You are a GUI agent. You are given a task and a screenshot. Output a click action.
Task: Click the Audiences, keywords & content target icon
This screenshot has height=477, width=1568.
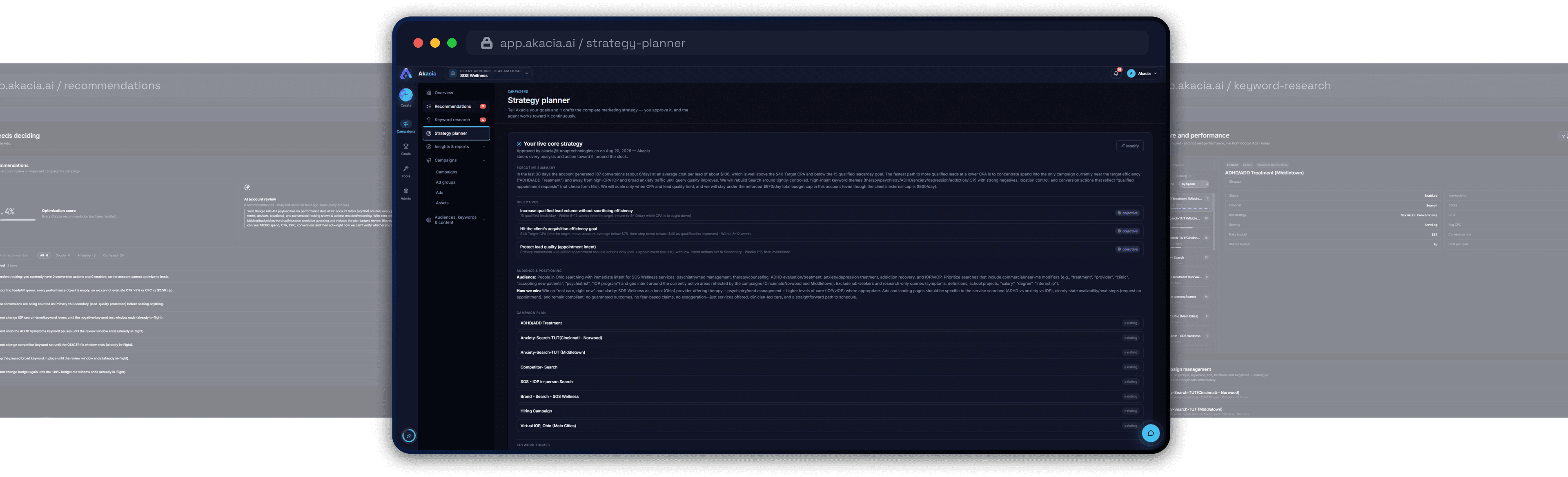428,220
